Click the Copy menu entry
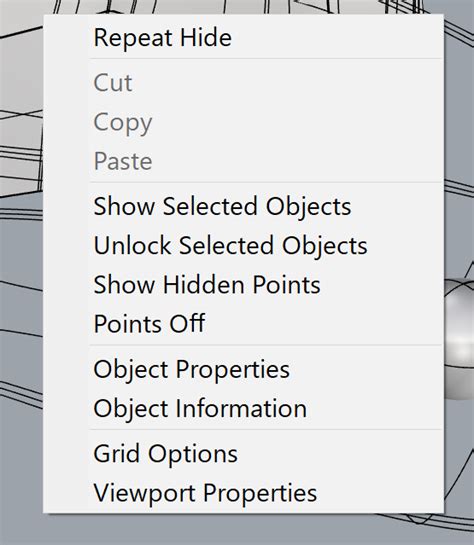 (243, 122)
